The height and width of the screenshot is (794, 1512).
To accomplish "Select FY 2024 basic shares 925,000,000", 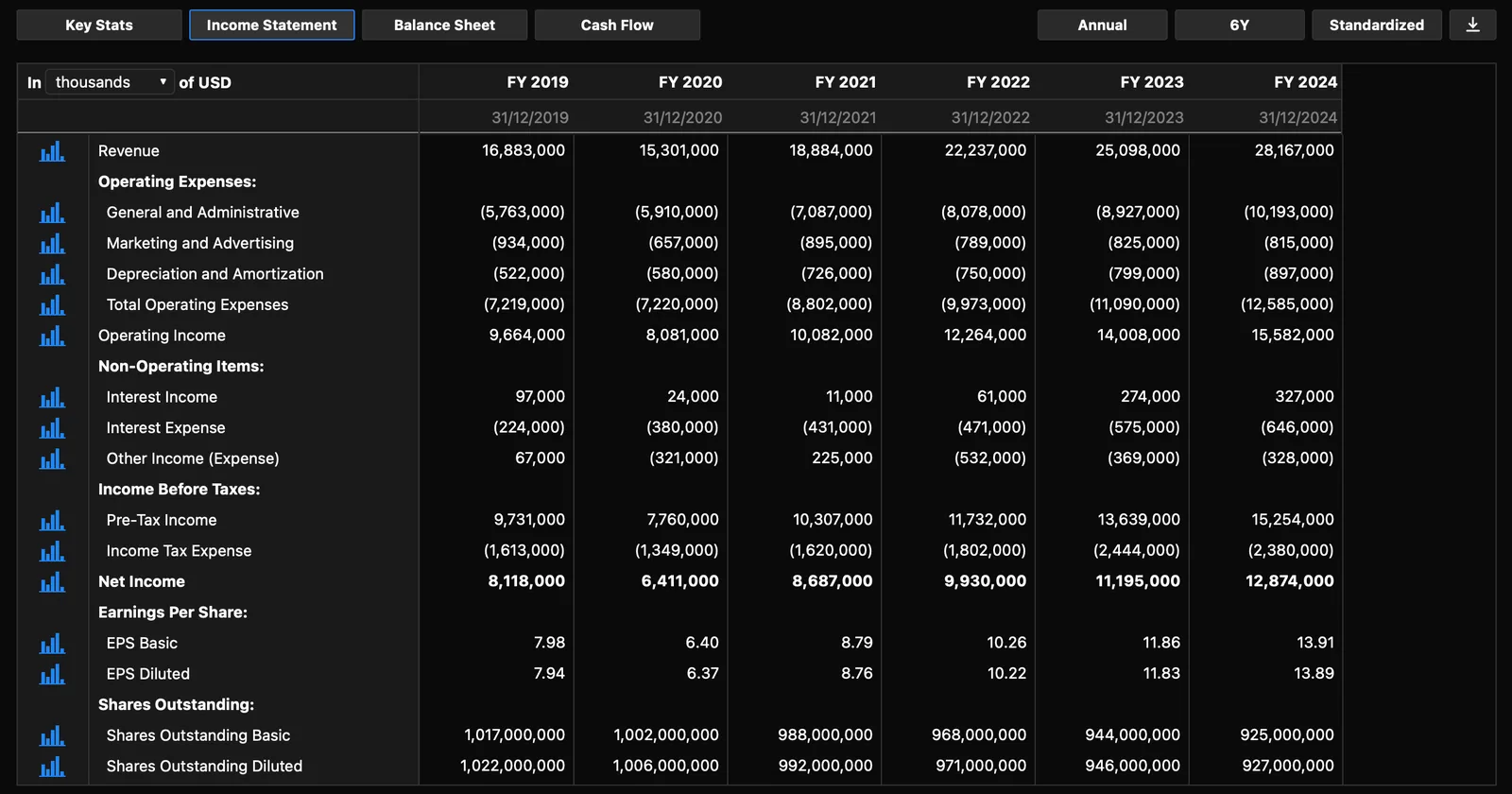I will pos(1287,734).
